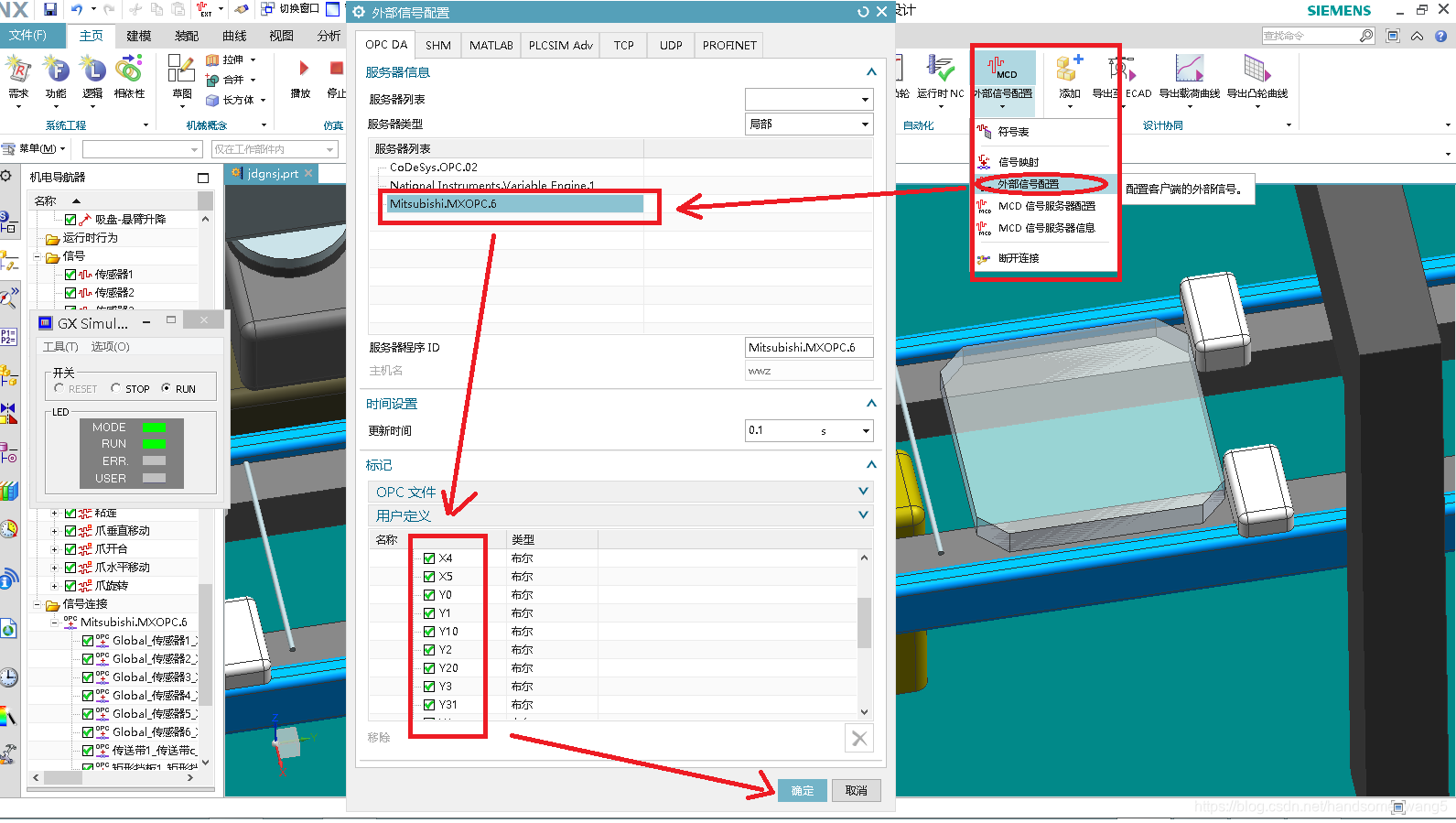Open the 草图 (Sketch) tool

pyautogui.click(x=181, y=77)
